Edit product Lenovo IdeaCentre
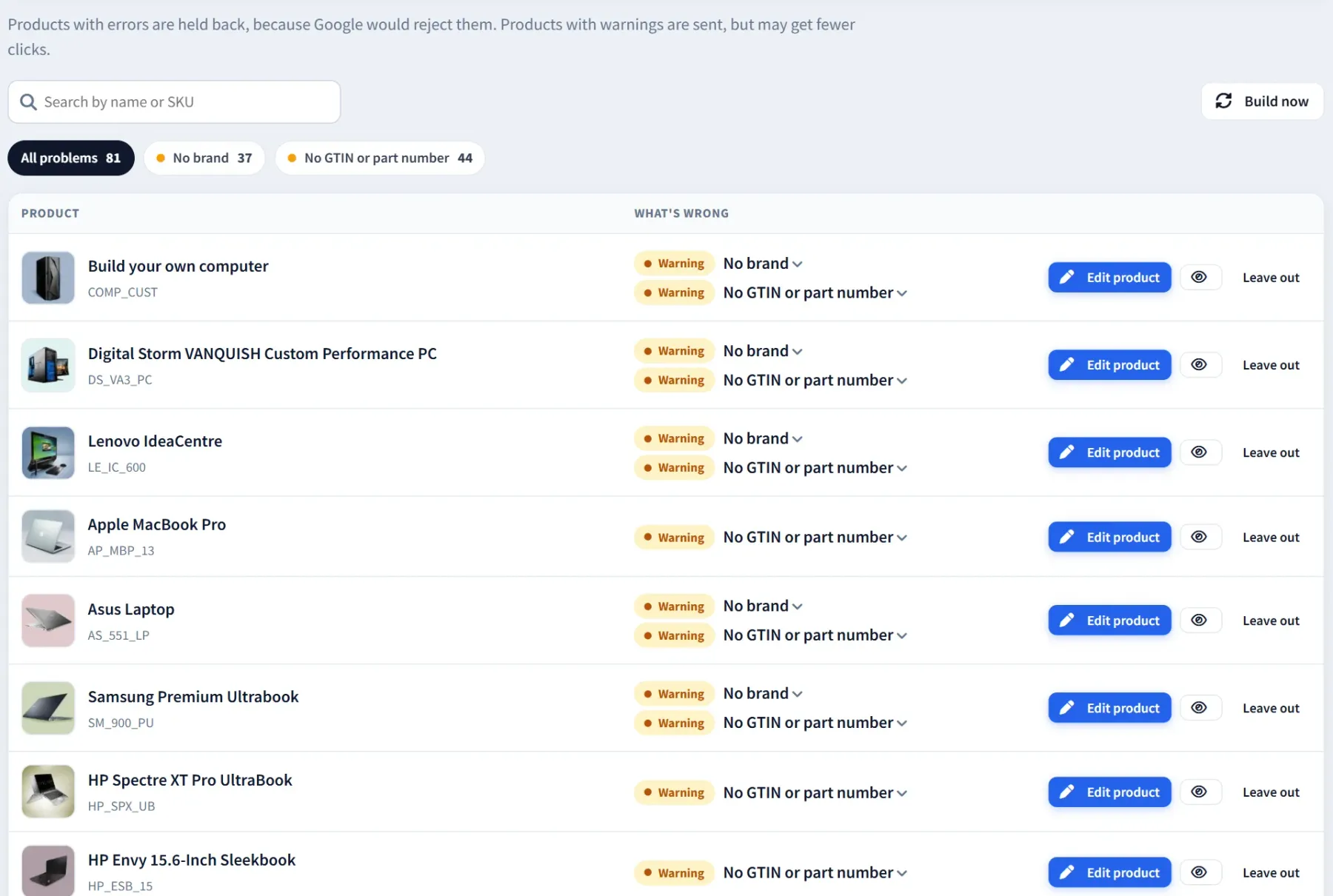The width and height of the screenshot is (1333, 896). coord(1109,452)
